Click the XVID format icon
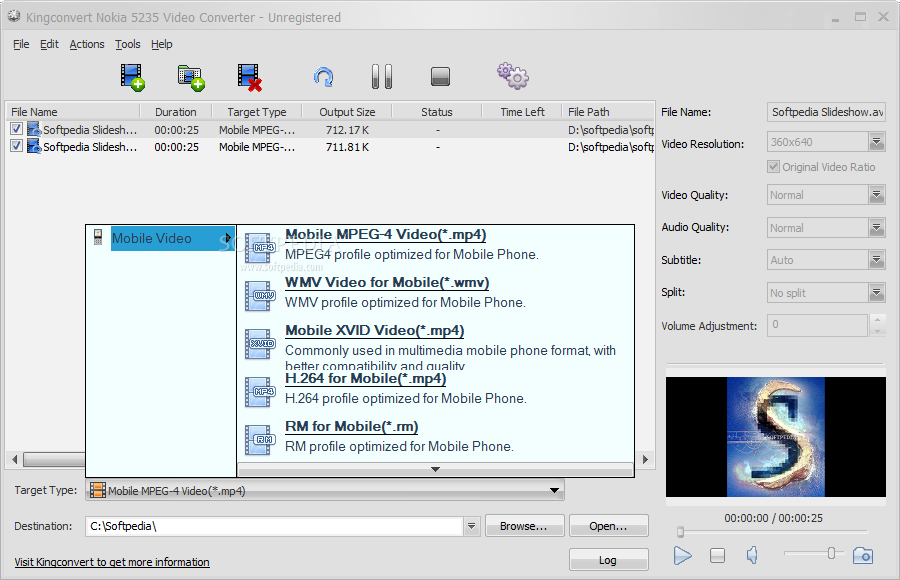Viewport: 900px width, 580px height. (x=260, y=343)
